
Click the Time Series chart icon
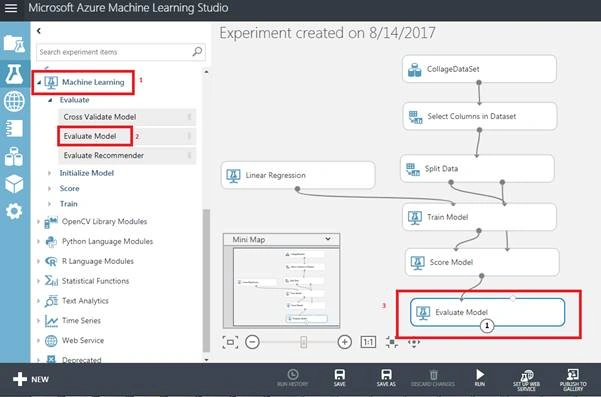(x=51, y=321)
